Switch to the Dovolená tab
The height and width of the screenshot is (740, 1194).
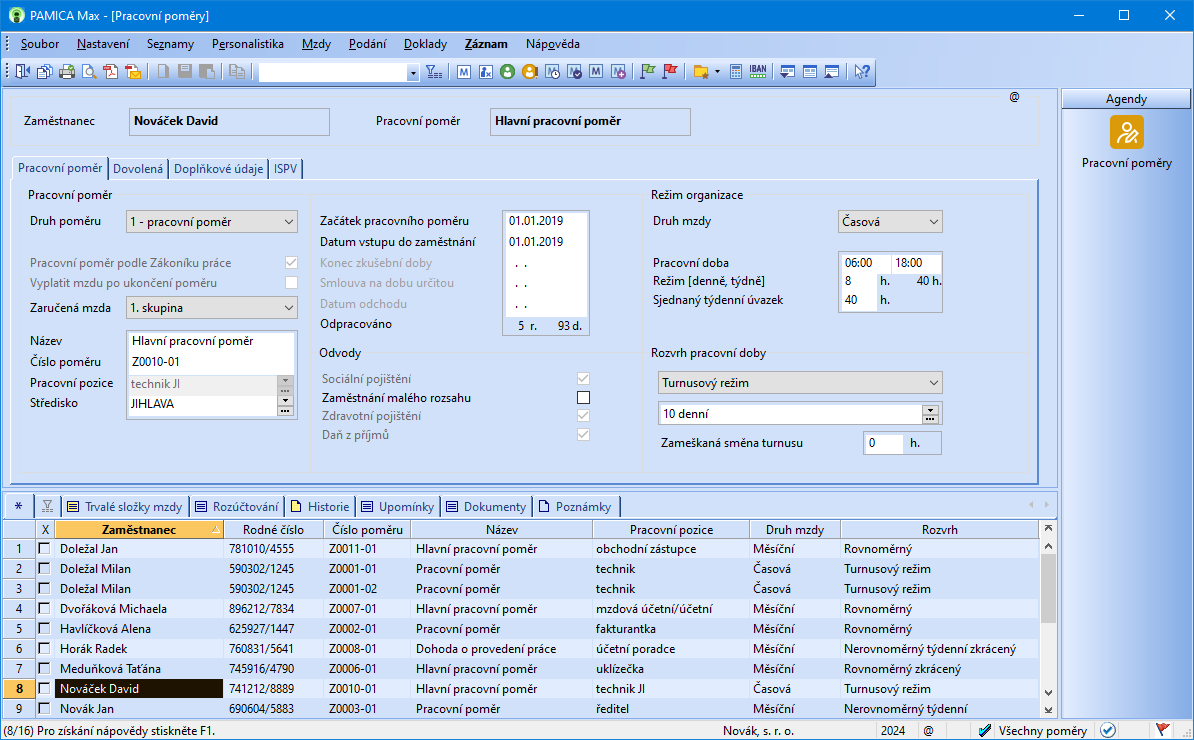[138, 168]
